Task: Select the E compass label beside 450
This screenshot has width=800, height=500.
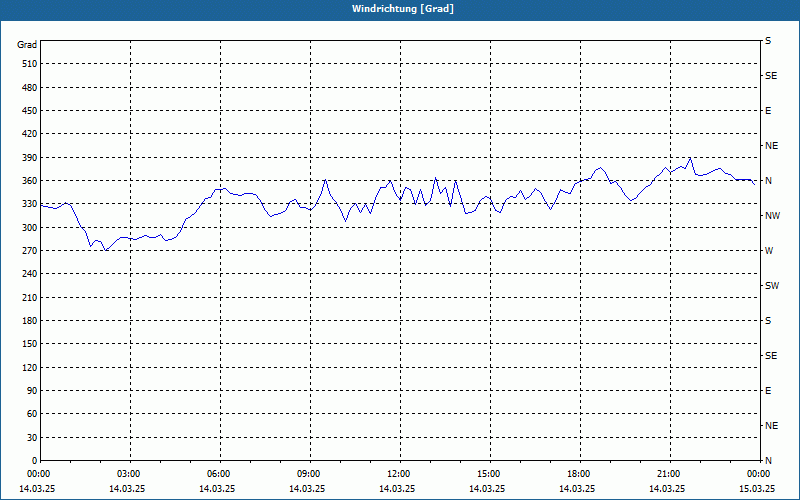Action: [x=768, y=111]
